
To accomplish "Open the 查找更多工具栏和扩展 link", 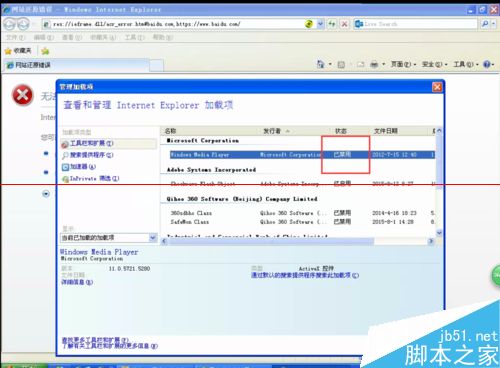I will tap(95, 340).
